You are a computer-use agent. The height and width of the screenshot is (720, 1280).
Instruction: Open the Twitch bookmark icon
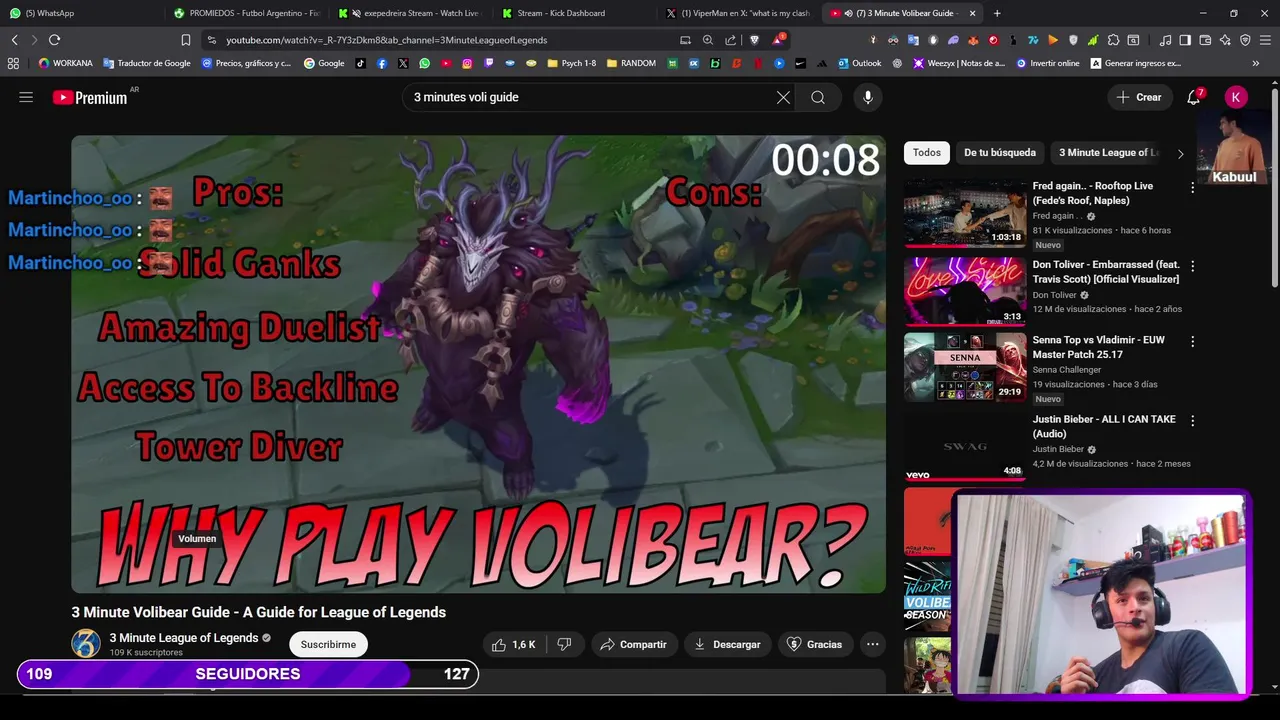tap(488, 63)
